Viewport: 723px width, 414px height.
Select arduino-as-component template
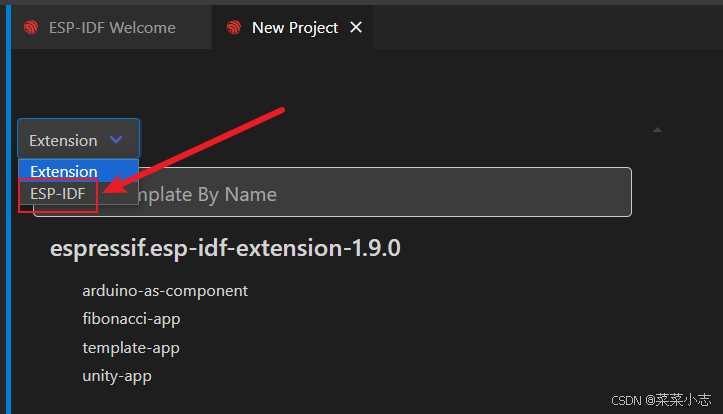point(165,291)
